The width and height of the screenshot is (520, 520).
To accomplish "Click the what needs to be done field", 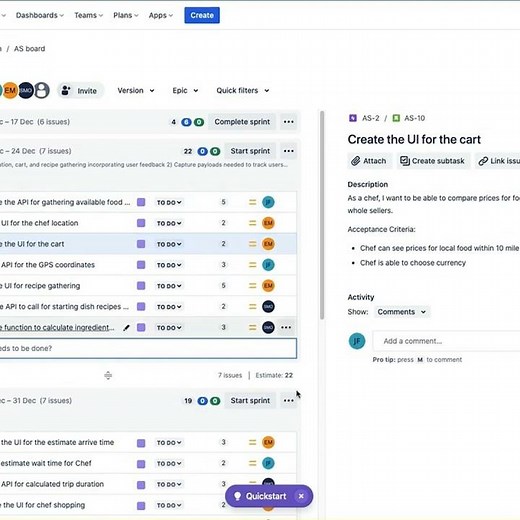I will click(x=147, y=348).
